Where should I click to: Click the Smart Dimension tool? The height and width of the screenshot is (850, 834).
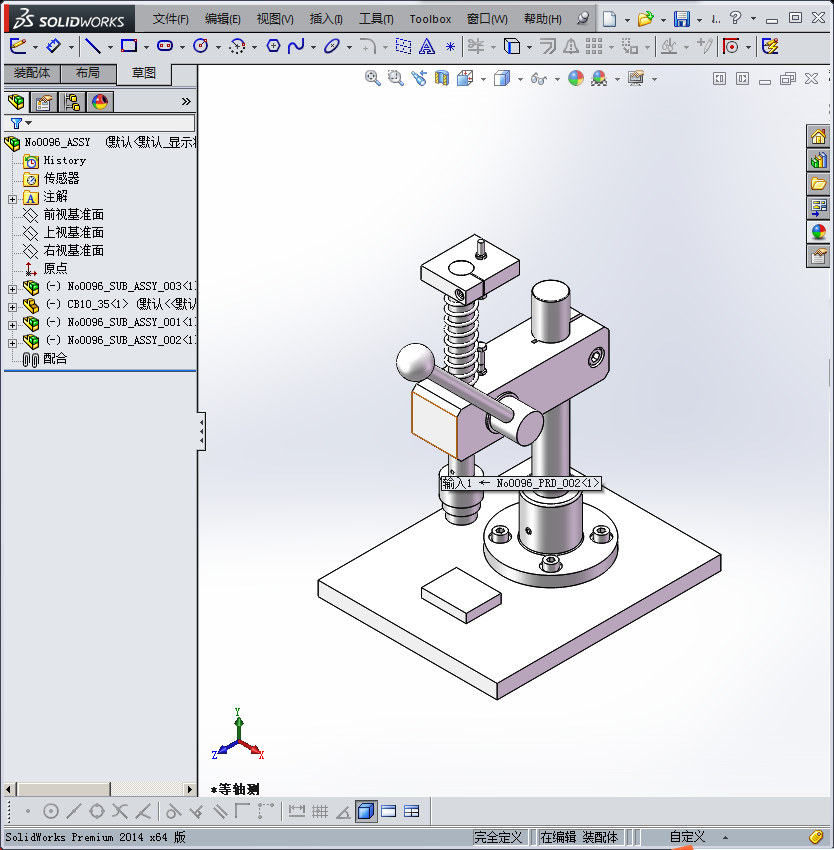53,46
